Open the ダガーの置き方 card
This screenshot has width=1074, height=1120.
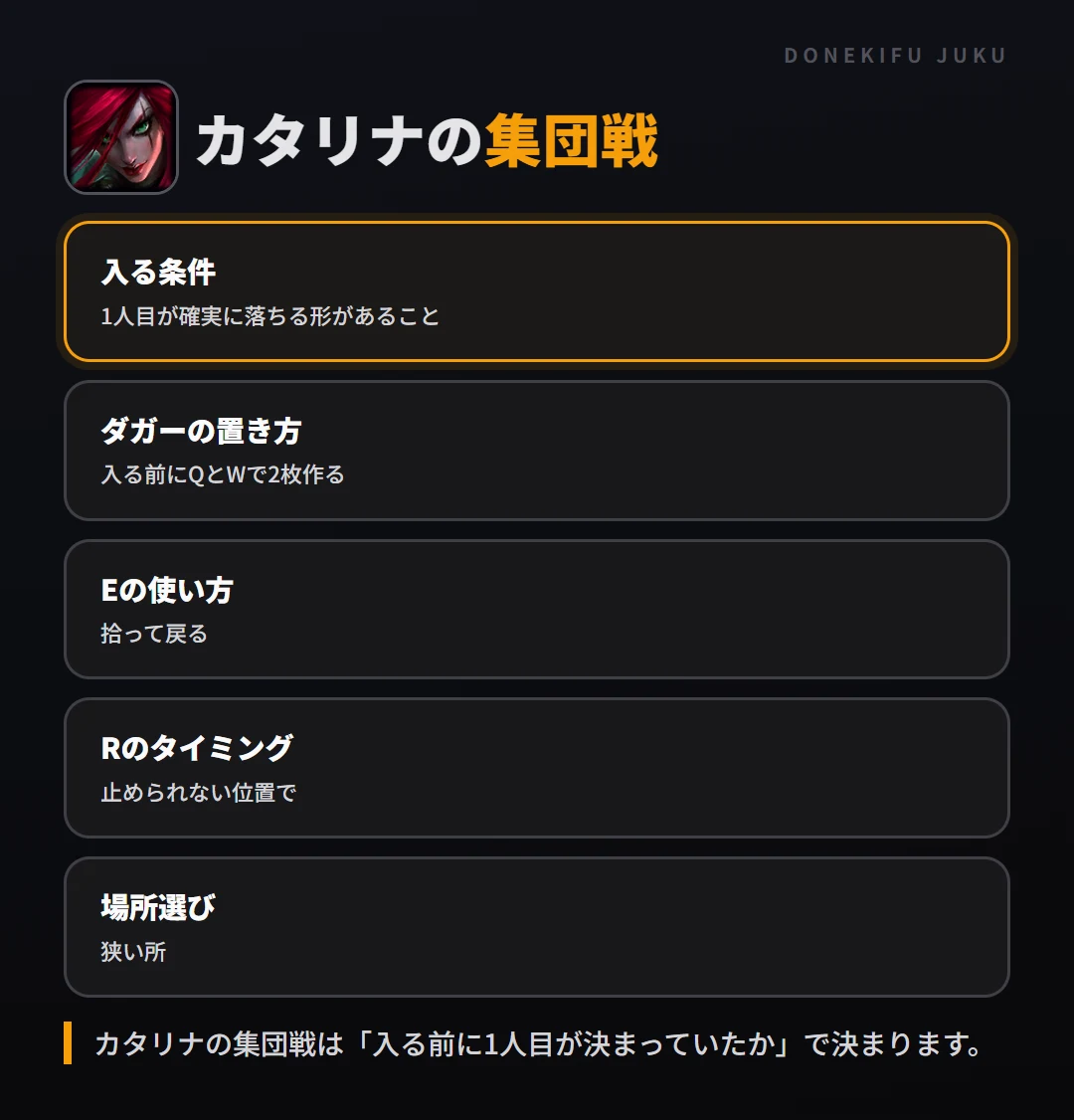(x=537, y=451)
